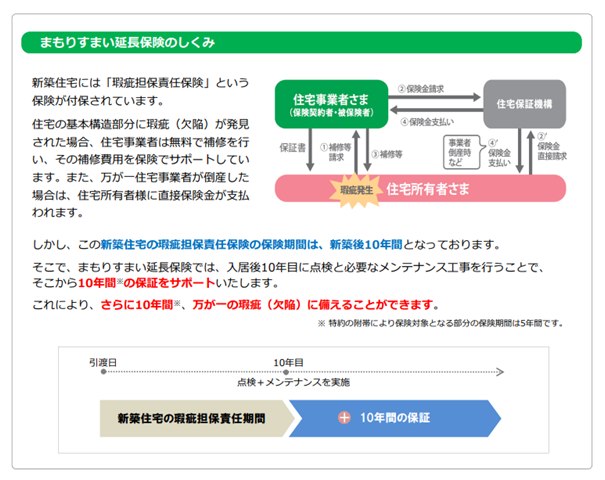This screenshot has height=480, width=605.
Task: Click the gray 住宅保証機構 box
Action: click(524, 104)
